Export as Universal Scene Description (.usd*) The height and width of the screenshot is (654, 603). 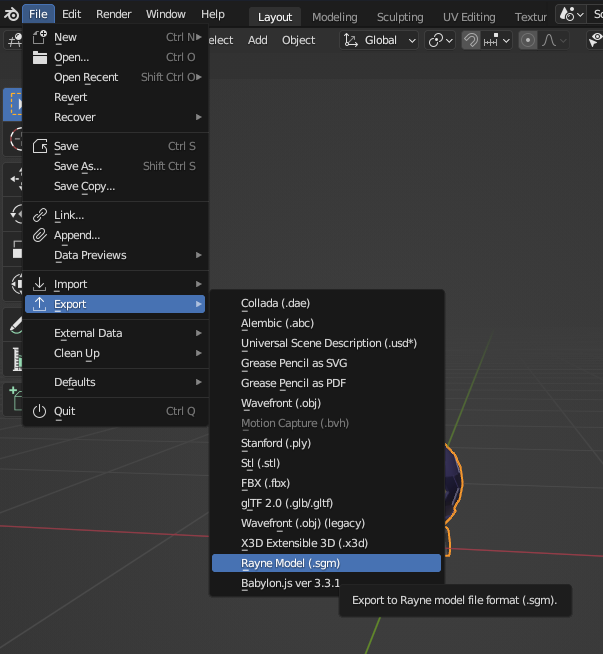point(326,343)
